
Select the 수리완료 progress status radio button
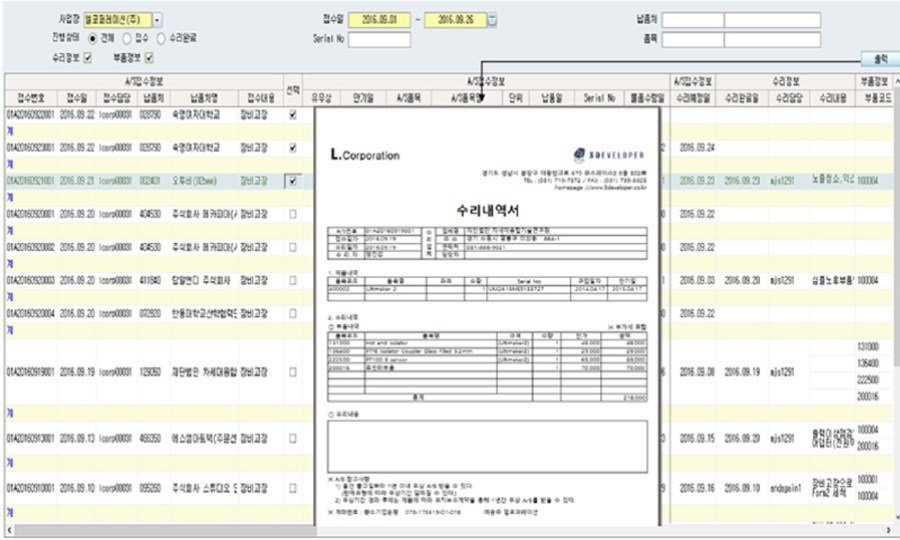pos(161,38)
